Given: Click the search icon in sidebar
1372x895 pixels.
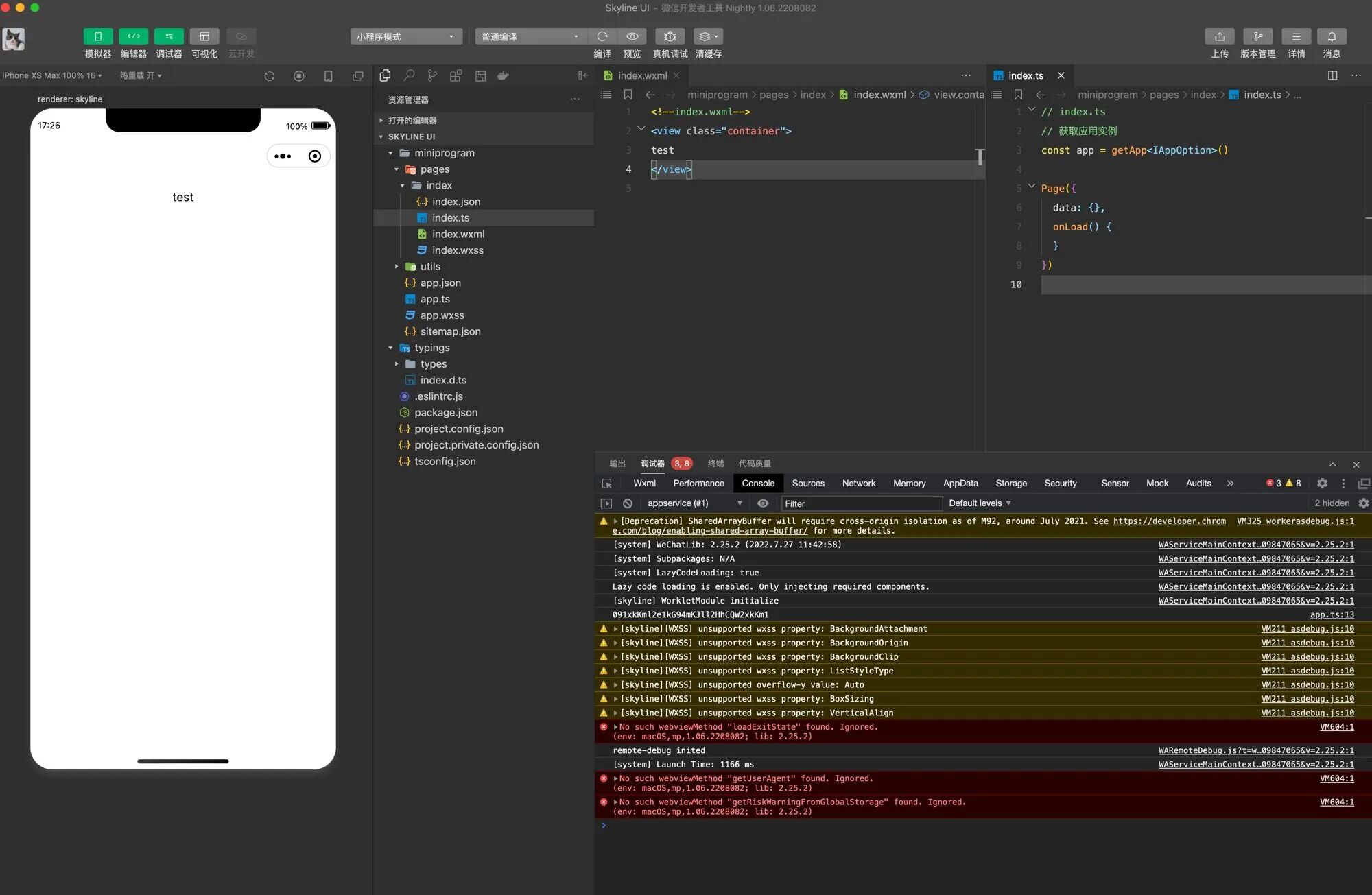Looking at the screenshot, I should 409,75.
